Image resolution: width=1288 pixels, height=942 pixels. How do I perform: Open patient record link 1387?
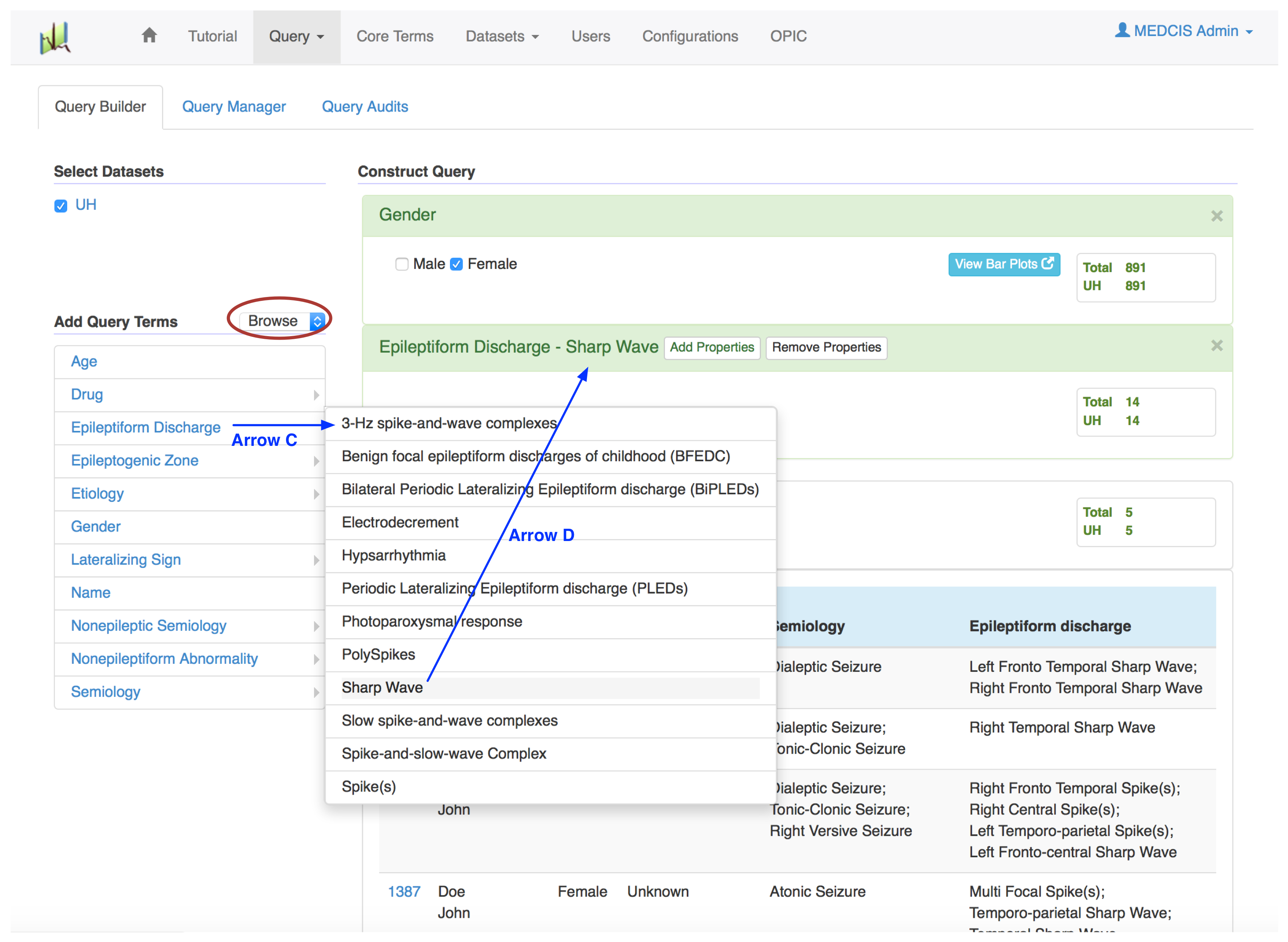click(404, 892)
